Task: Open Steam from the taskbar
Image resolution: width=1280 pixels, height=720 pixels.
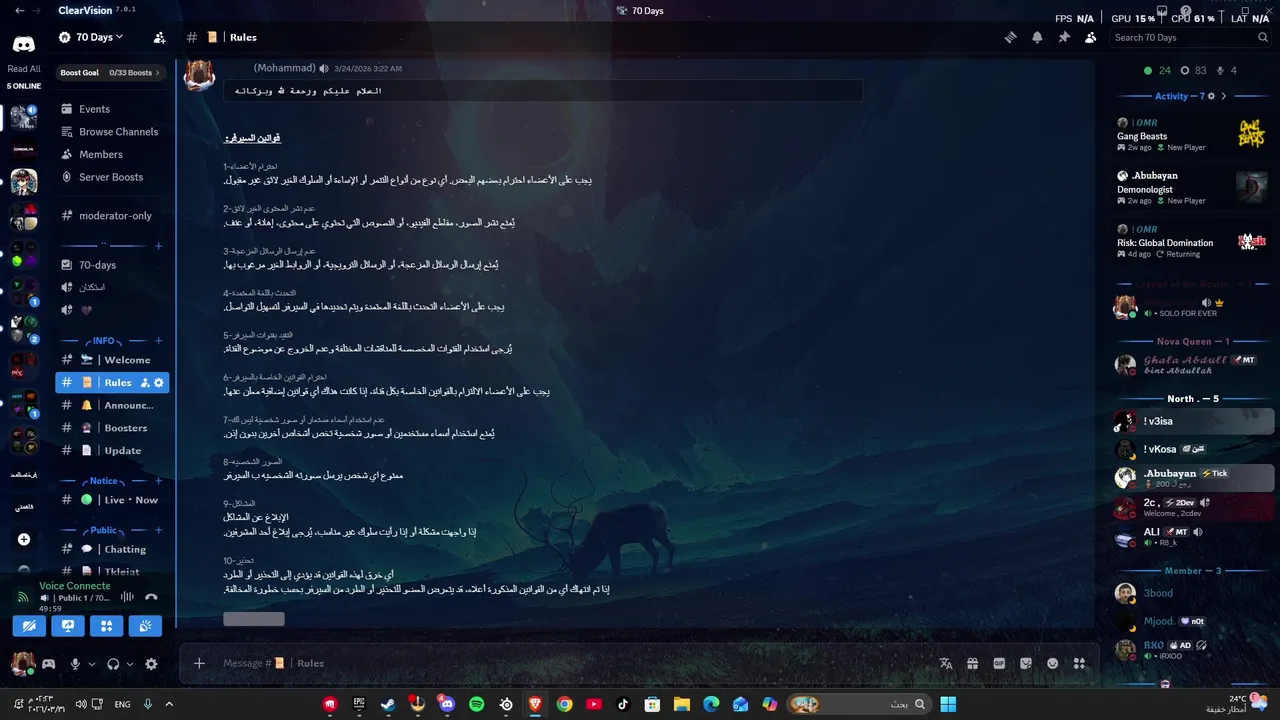Action: pyautogui.click(x=388, y=704)
